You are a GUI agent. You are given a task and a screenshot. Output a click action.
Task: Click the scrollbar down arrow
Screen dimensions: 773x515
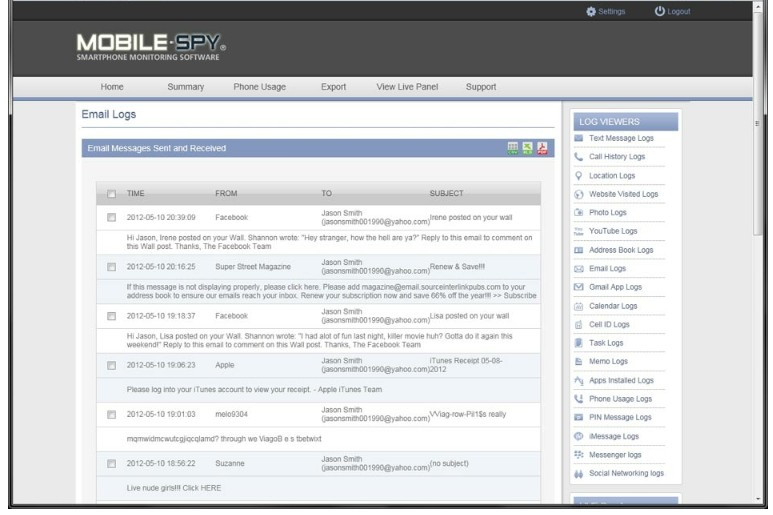coord(758,499)
